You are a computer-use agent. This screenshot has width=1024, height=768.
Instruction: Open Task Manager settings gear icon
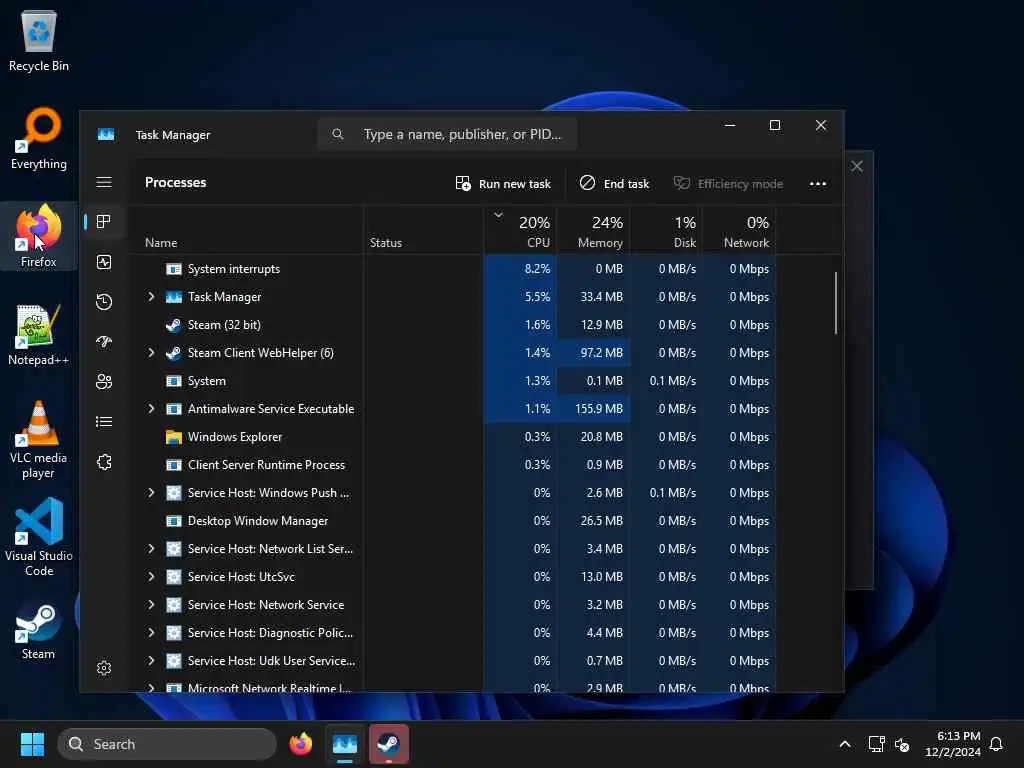(x=104, y=667)
